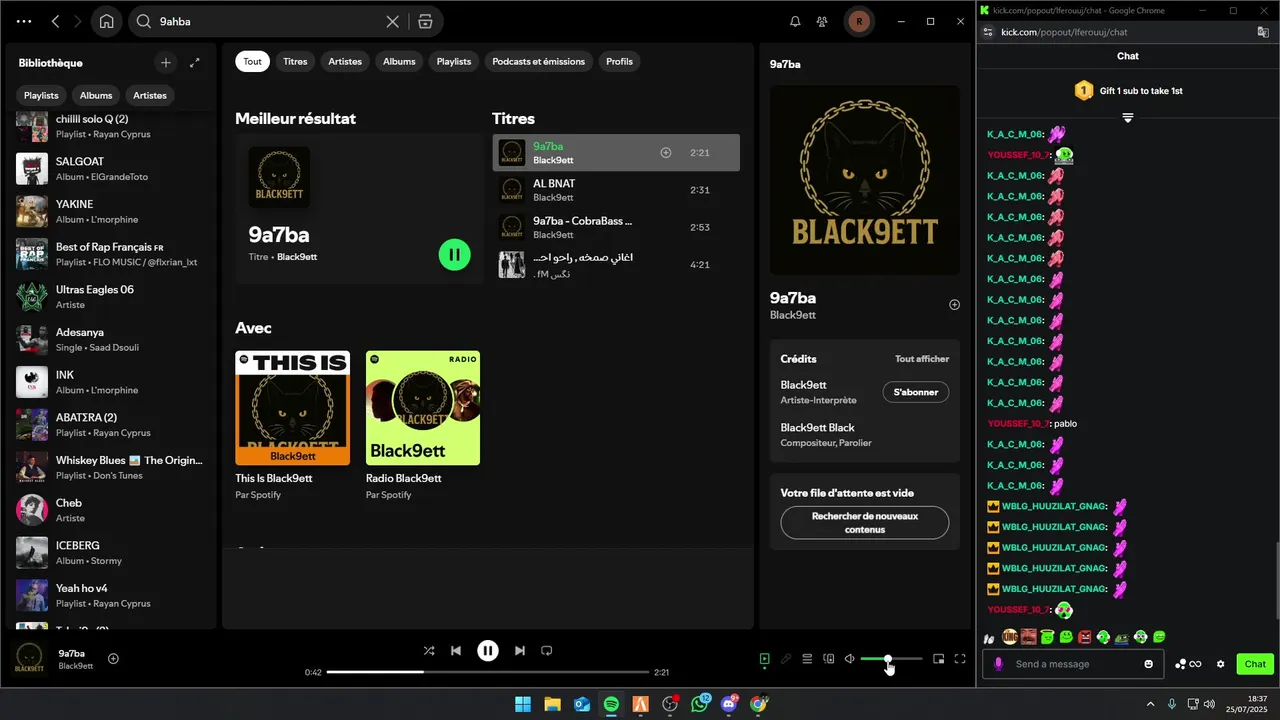Add 9a7ba track row to liked songs

666,153
